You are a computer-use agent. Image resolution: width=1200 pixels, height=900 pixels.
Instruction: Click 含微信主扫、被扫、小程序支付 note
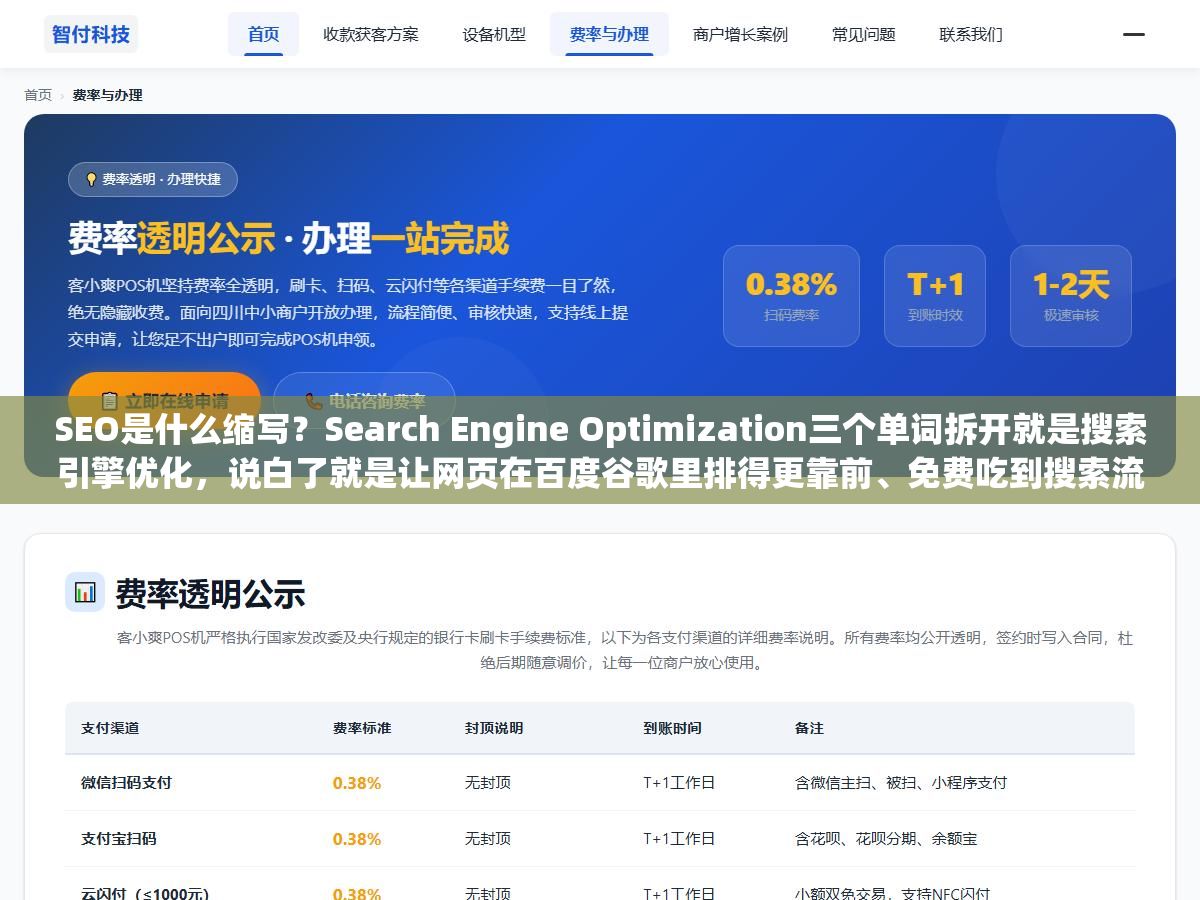(901, 783)
